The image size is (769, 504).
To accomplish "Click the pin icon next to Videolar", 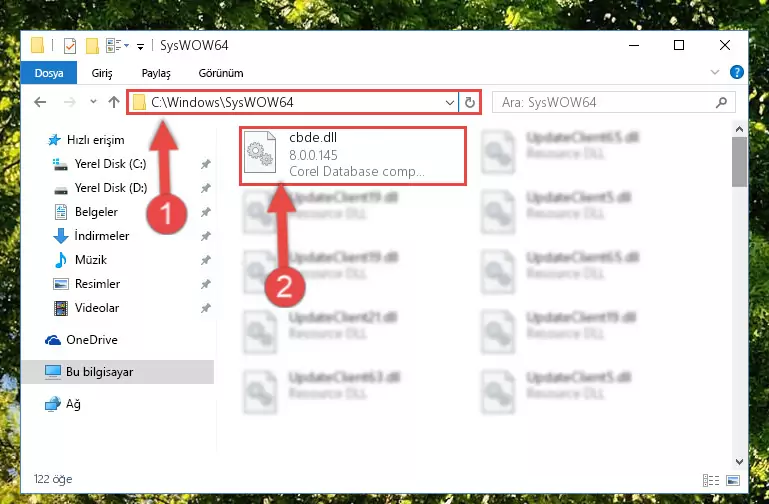I will click(x=205, y=308).
